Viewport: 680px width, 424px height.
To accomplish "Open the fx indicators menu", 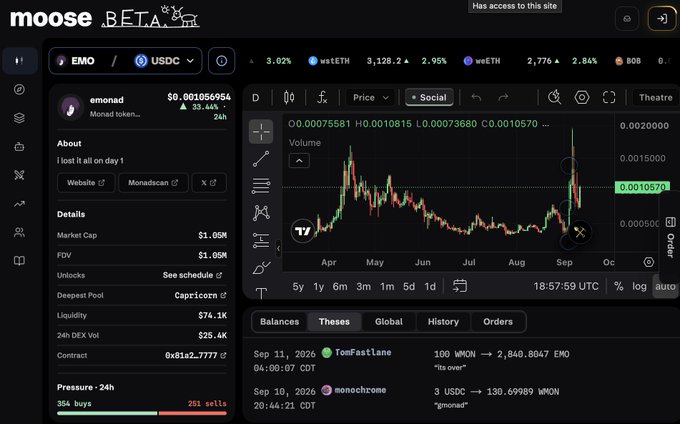I will (x=322, y=98).
